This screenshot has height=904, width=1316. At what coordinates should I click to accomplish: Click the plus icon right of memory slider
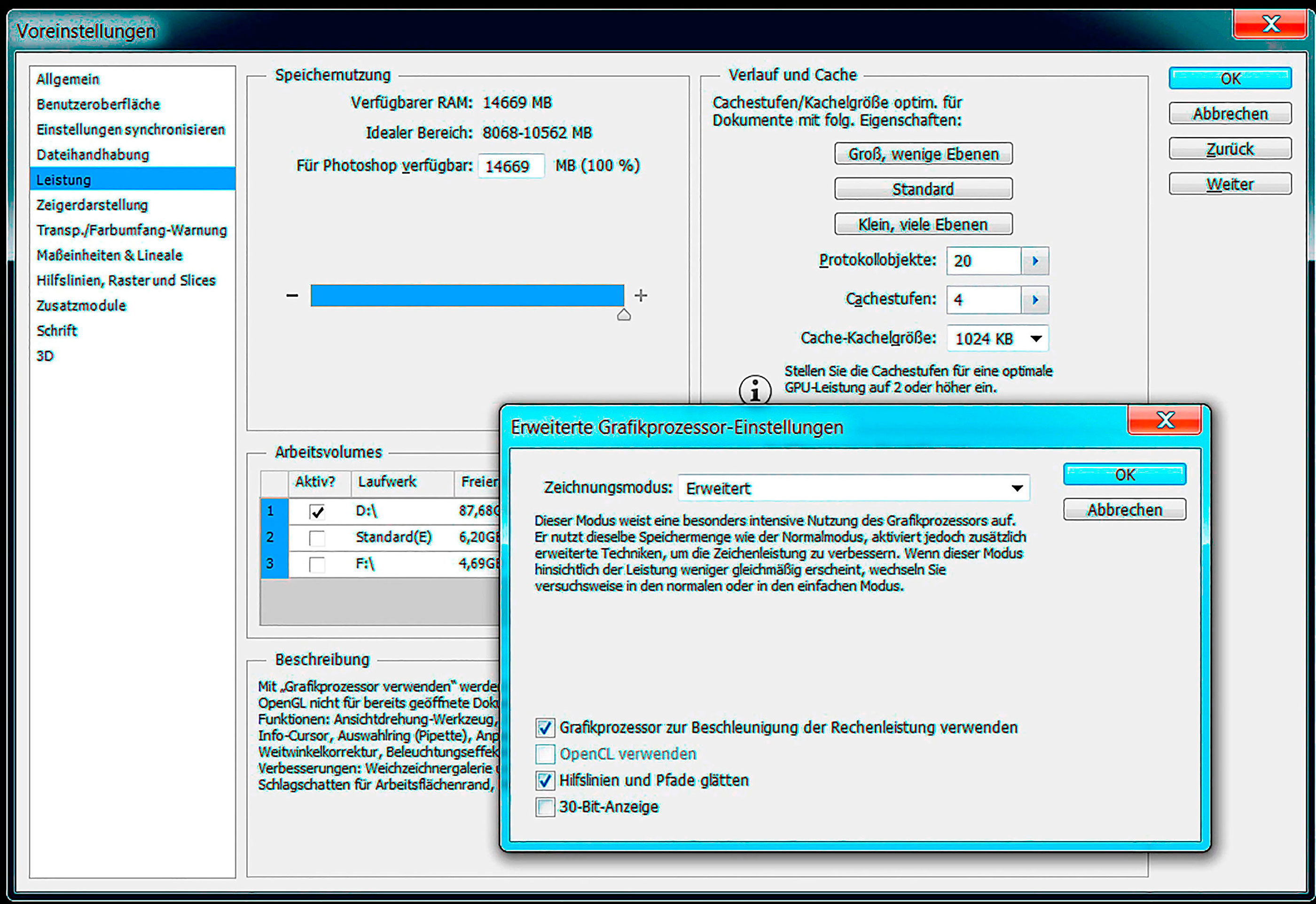point(641,295)
